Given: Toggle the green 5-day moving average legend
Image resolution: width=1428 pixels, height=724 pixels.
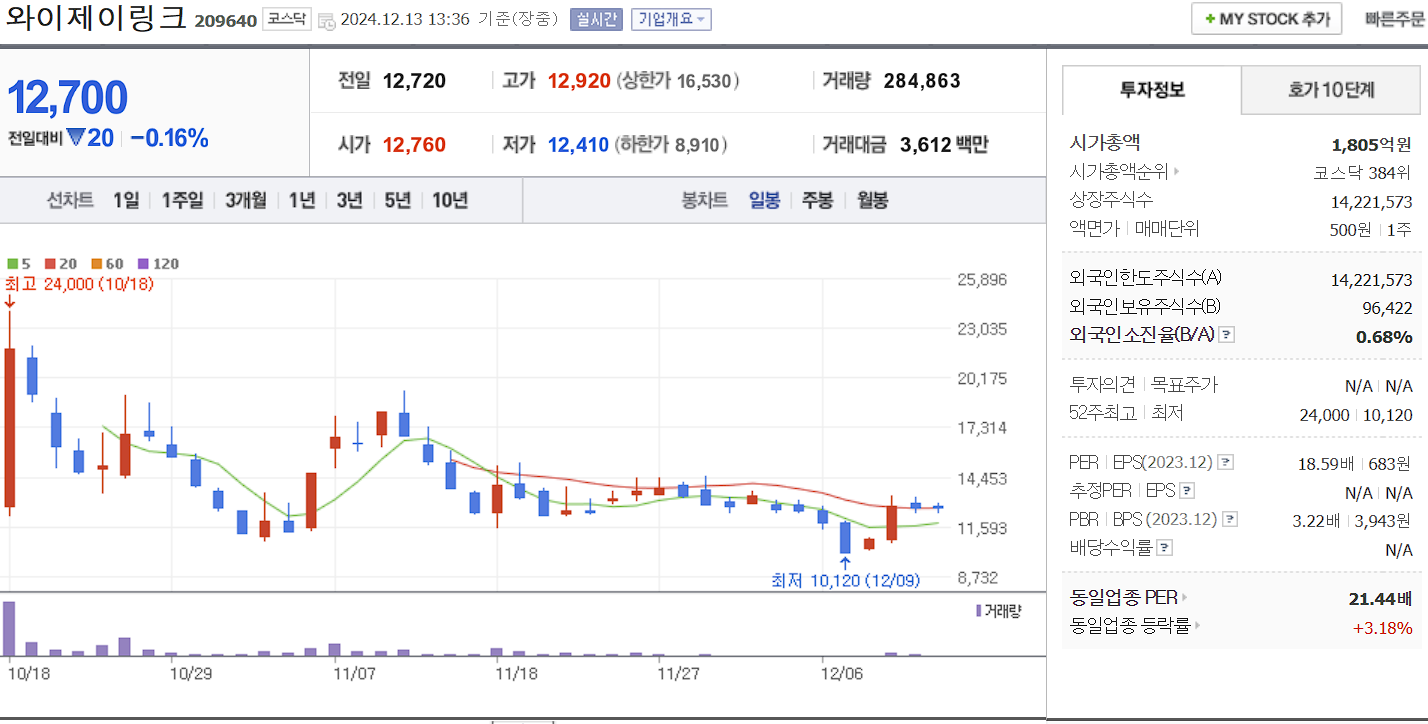Looking at the screenshot, I should pos(13,263).
